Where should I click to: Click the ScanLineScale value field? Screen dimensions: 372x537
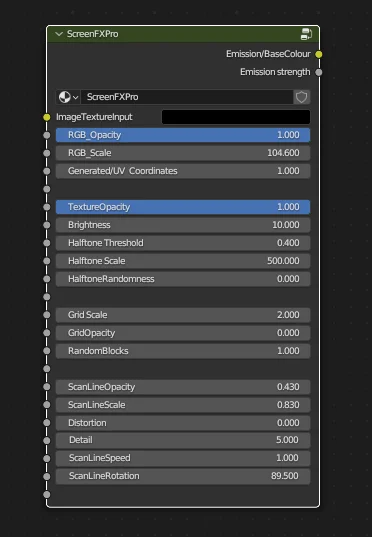click(183, 405)
